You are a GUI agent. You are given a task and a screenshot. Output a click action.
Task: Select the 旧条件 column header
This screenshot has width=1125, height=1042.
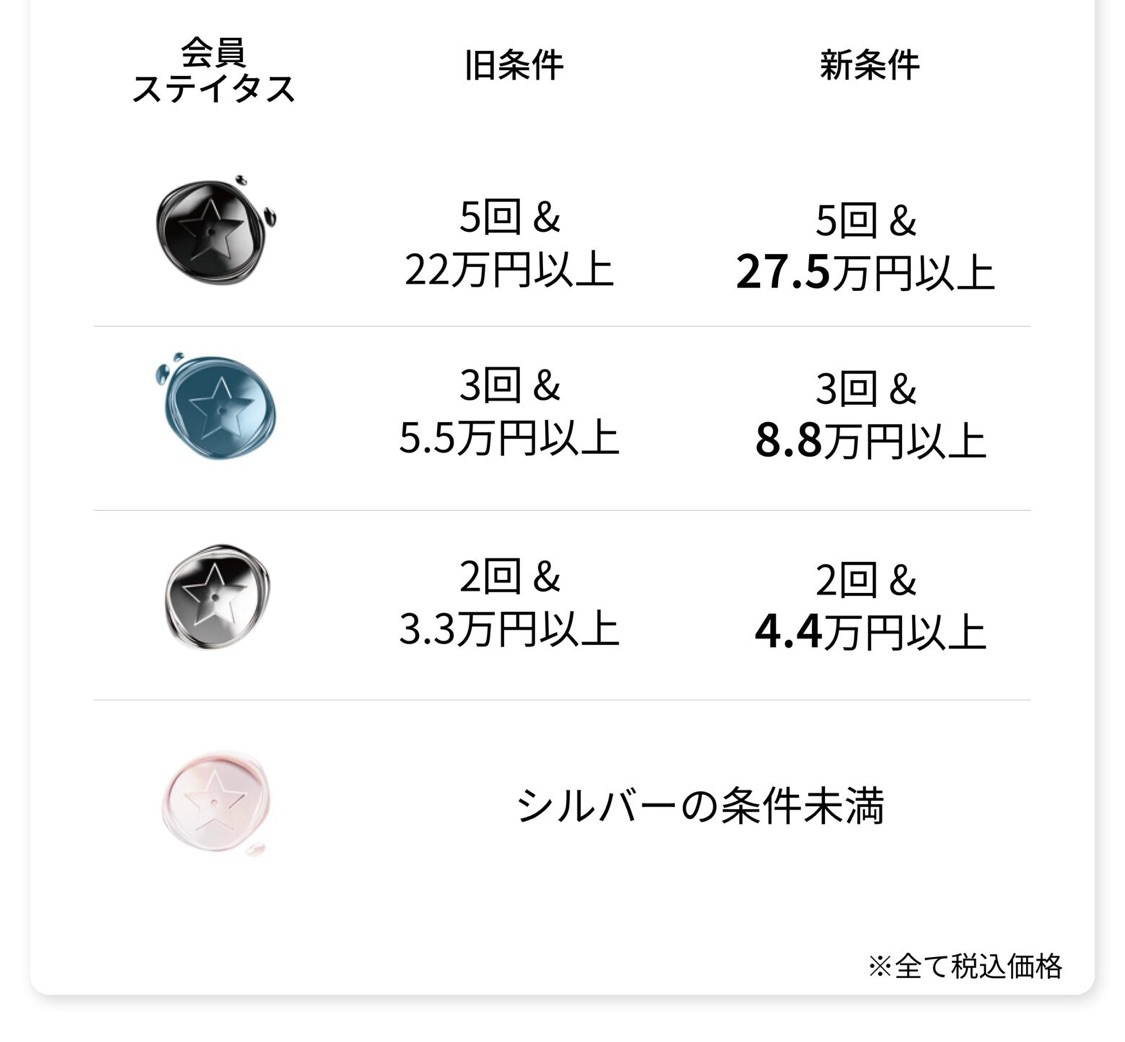point(514,66)
